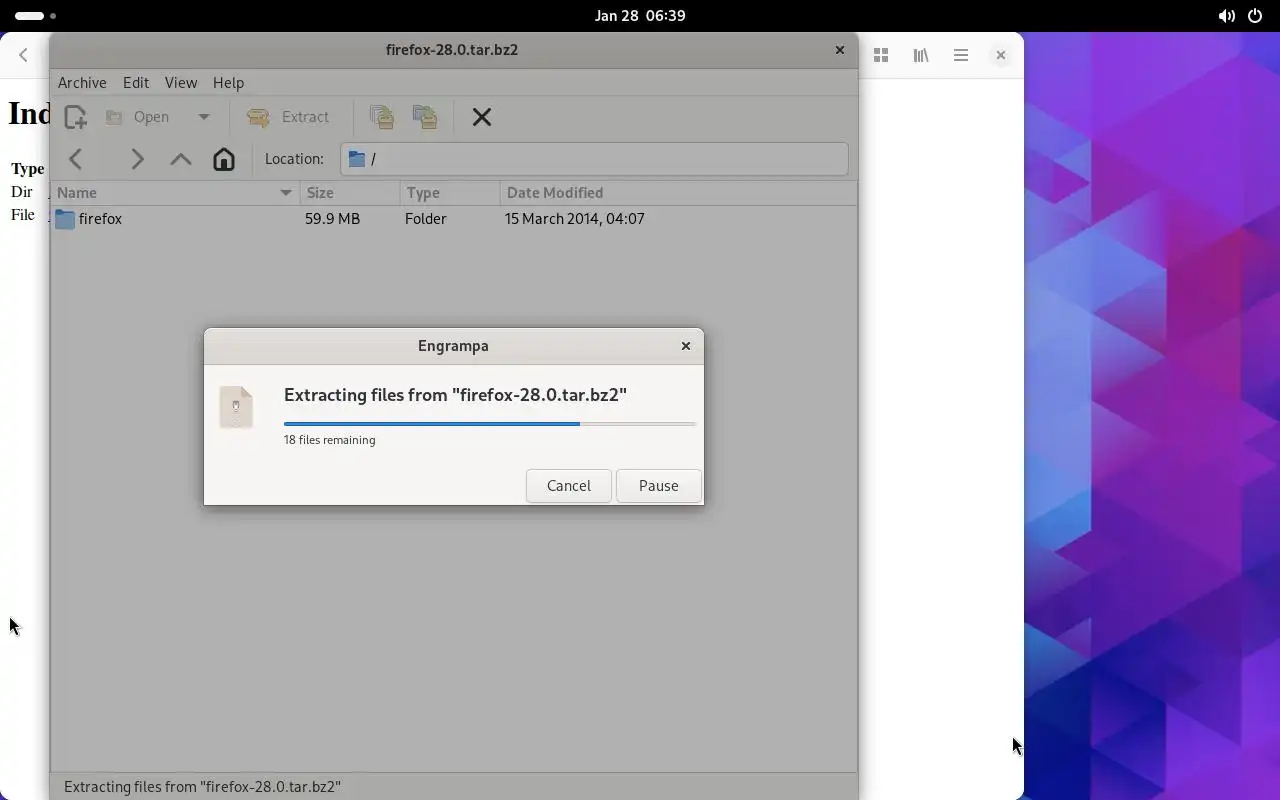Close the firefox-28.0.tar.bz2 window
The width and height of the screenshot is (1280, 800).
click(x=840, y=50)
